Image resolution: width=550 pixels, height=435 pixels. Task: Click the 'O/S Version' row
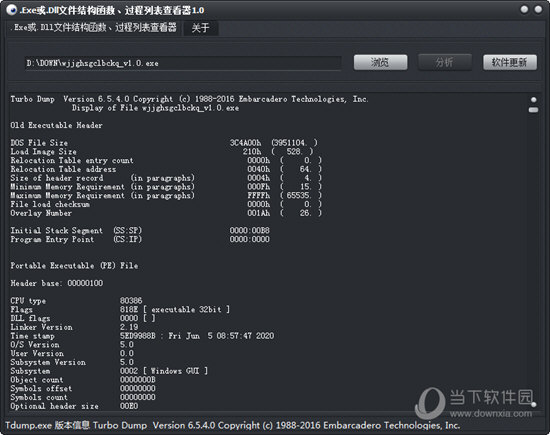coord(72,344)
